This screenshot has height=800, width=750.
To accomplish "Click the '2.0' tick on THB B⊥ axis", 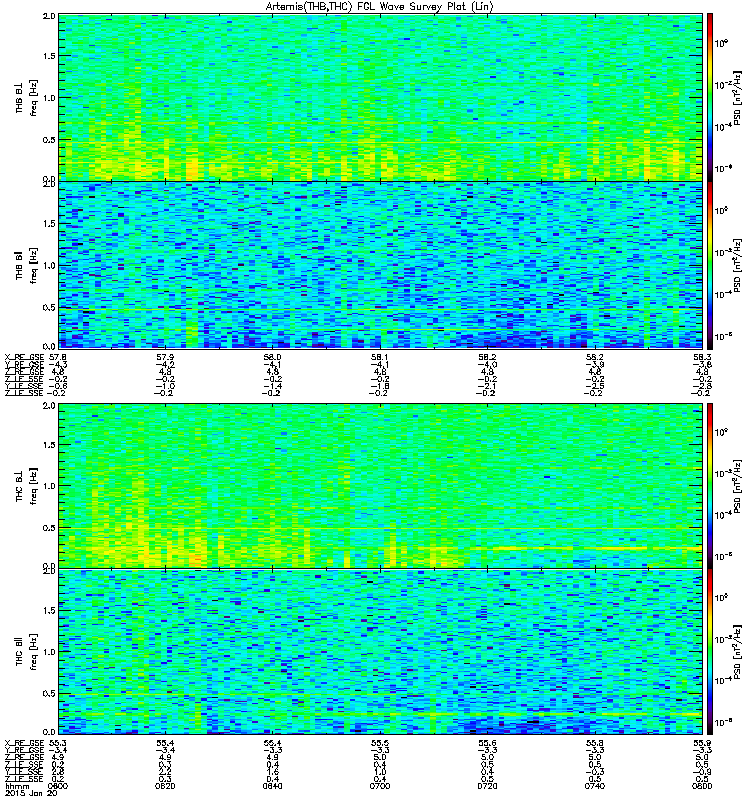I will (x=49, y=16).
